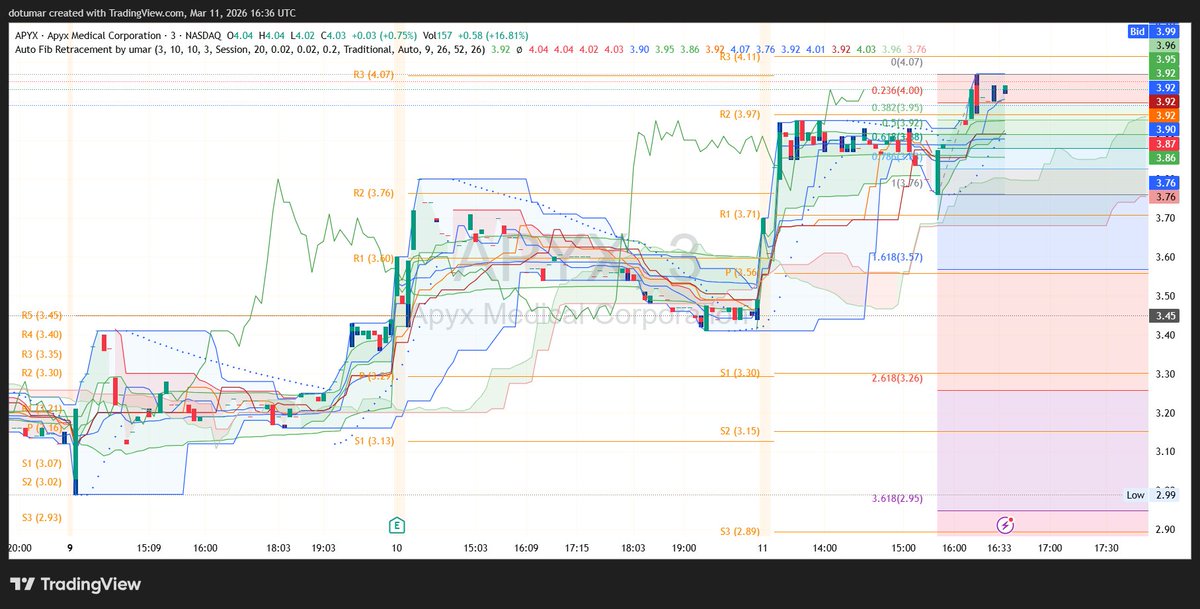Click the green 3.86 price label
This screenshot has height=609, width=1200.
point(1165,157)
